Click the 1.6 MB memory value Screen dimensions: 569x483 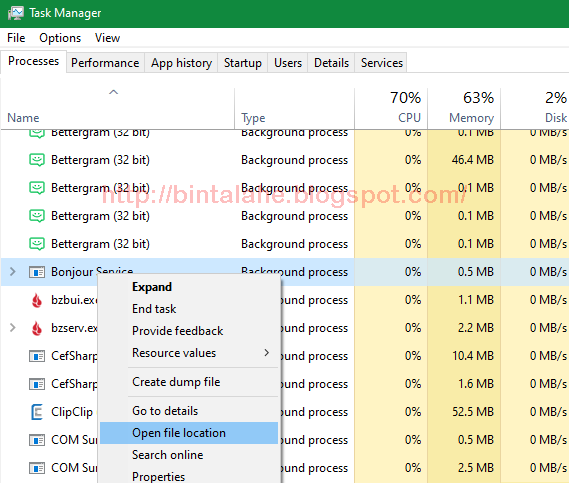[476, 384]
